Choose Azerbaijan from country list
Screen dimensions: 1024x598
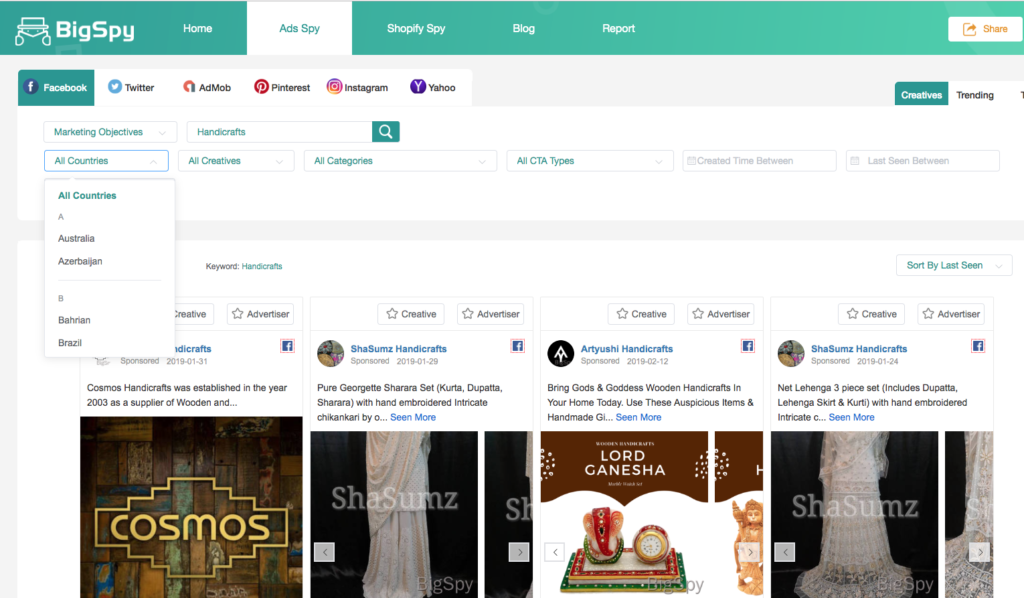[80, 261]
